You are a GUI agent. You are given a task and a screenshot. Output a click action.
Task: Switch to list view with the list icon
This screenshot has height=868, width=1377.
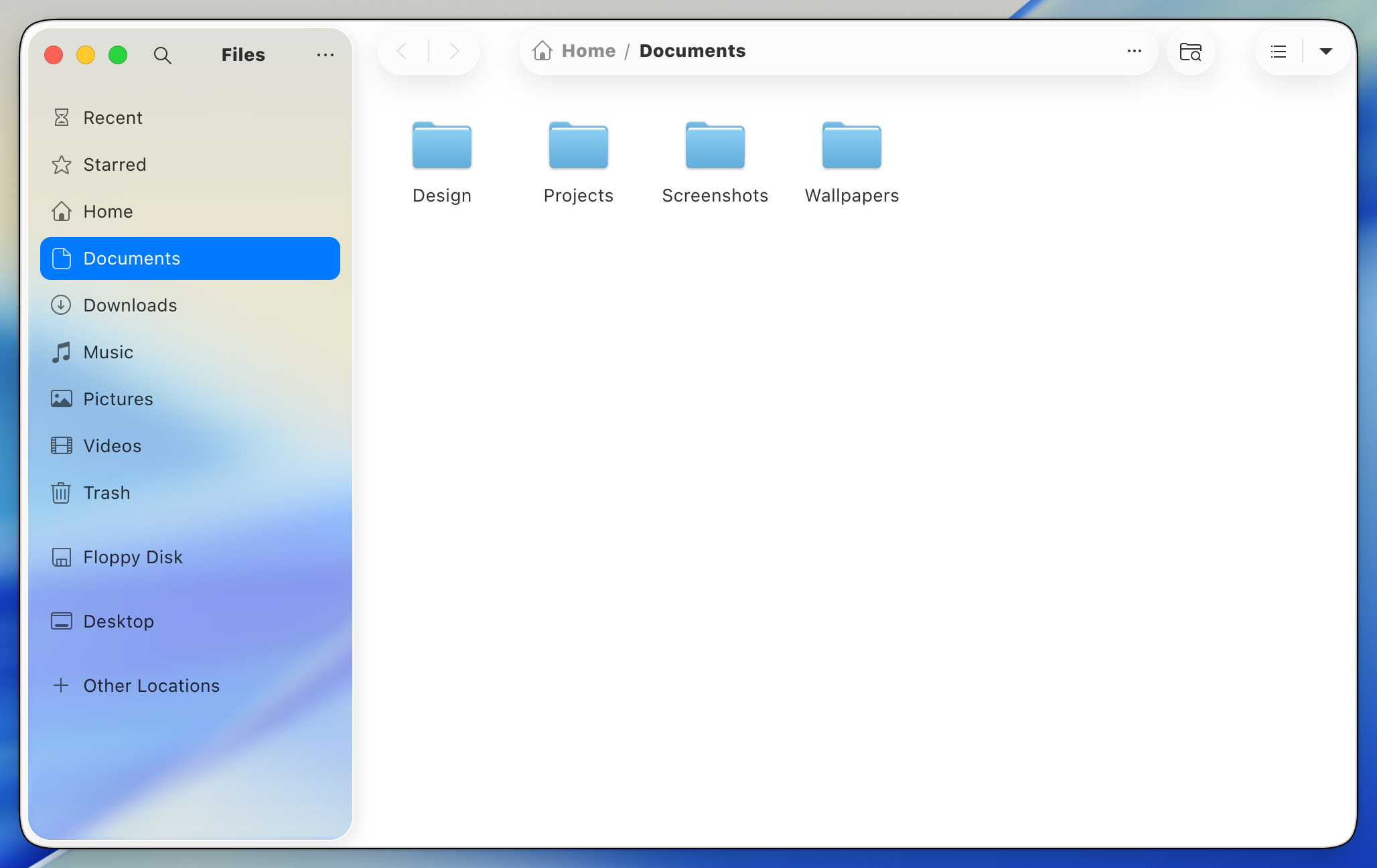(x=1279, y=51)
